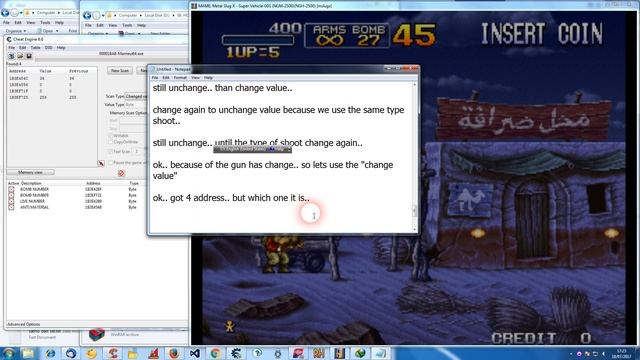Launch Internet Explorer from the taskbar

pos(50,353)
